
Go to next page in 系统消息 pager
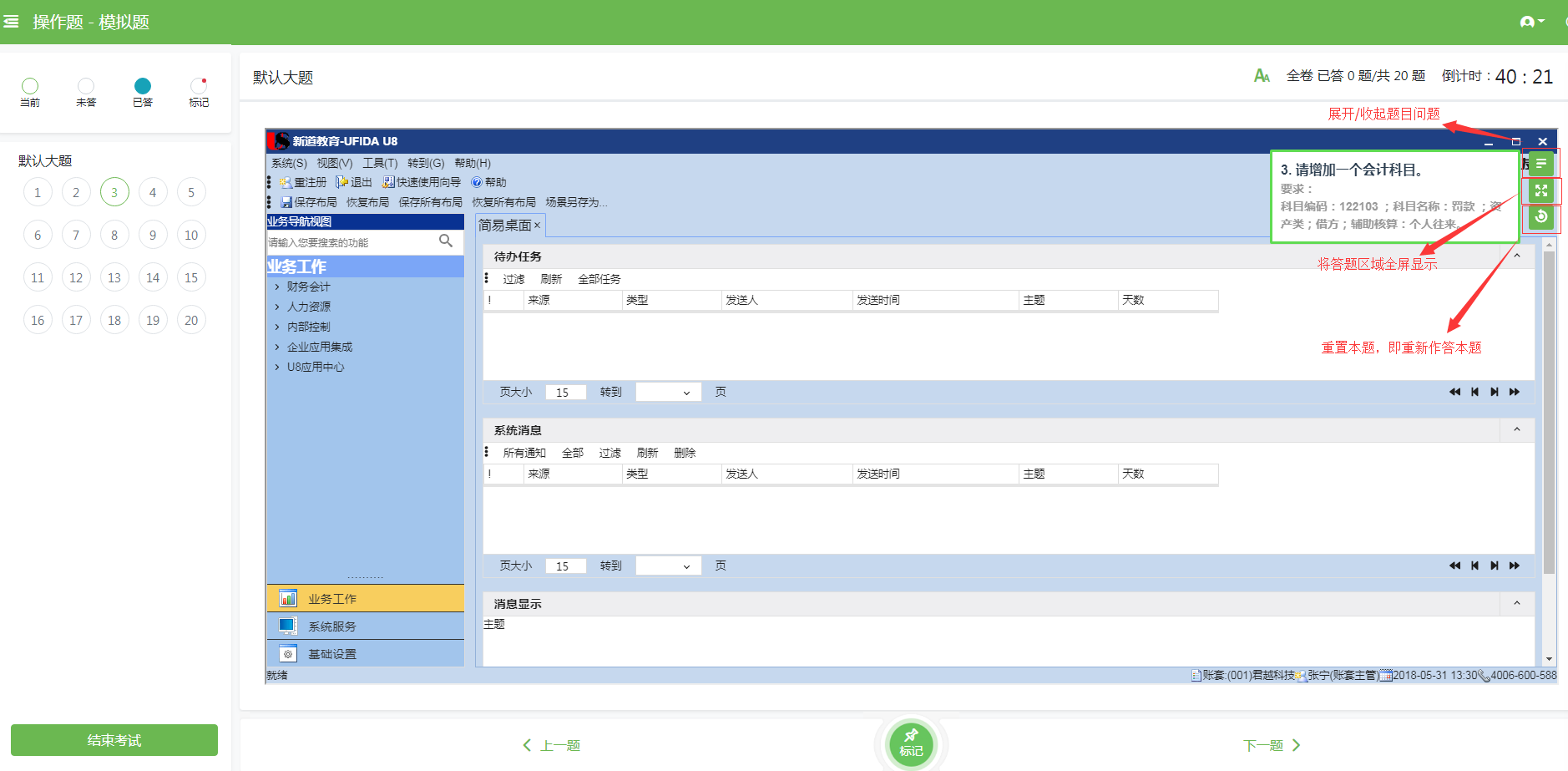click(x=1495, y=566)
